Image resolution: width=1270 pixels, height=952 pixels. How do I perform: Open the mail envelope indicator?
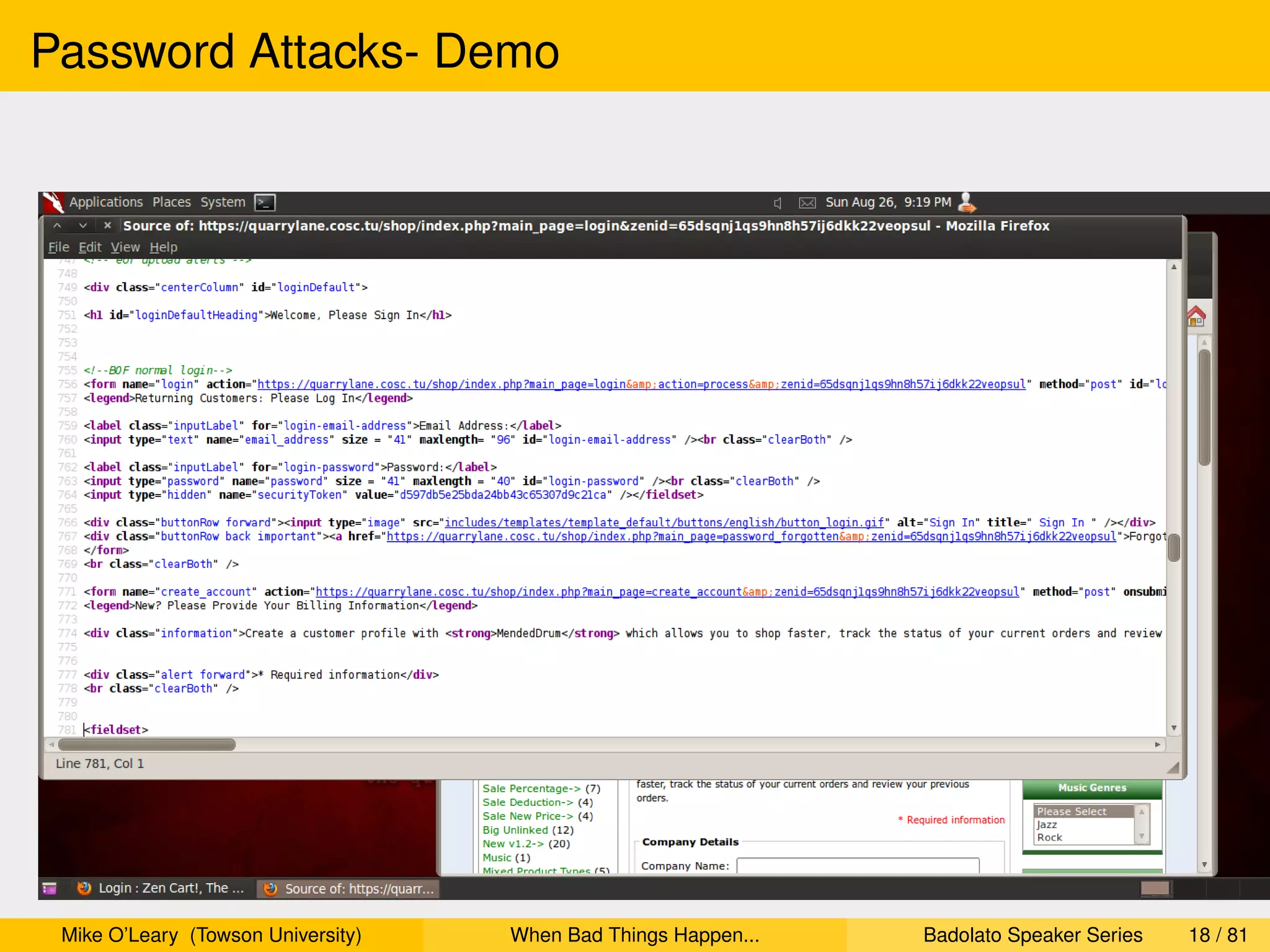(807, 203)
